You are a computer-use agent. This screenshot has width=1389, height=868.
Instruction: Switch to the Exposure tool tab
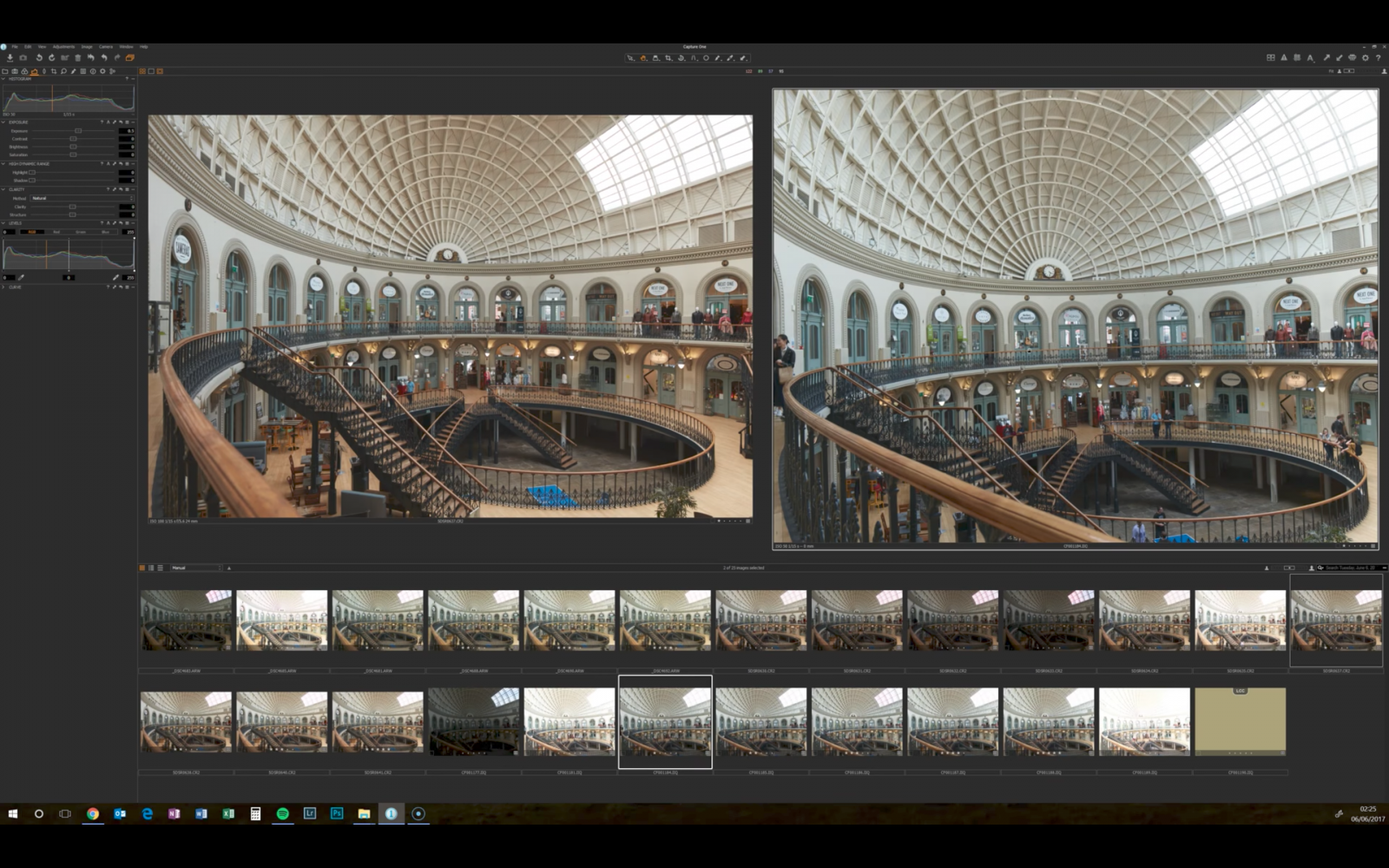[35, 71]
